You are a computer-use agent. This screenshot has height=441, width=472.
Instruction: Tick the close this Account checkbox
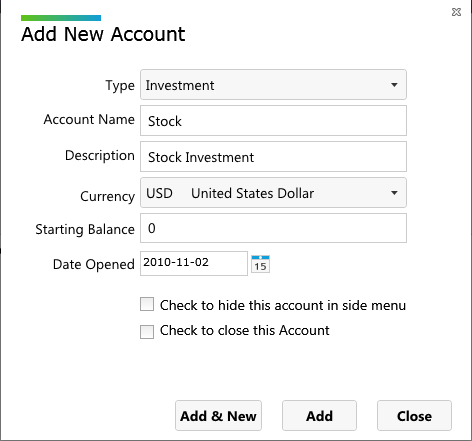coord(147,332)
